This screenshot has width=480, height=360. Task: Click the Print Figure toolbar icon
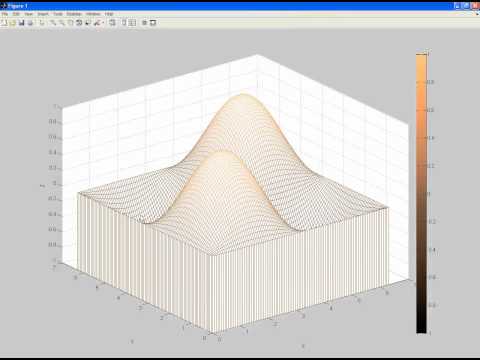tap(30, 23)
